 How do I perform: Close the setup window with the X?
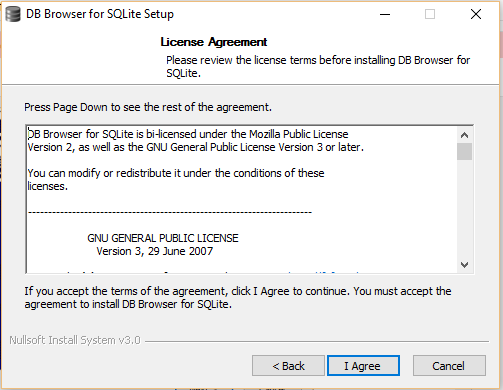[476, 14]
